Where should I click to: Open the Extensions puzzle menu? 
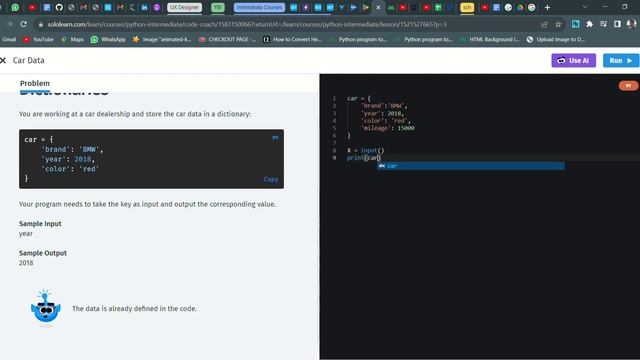[589, 24]
